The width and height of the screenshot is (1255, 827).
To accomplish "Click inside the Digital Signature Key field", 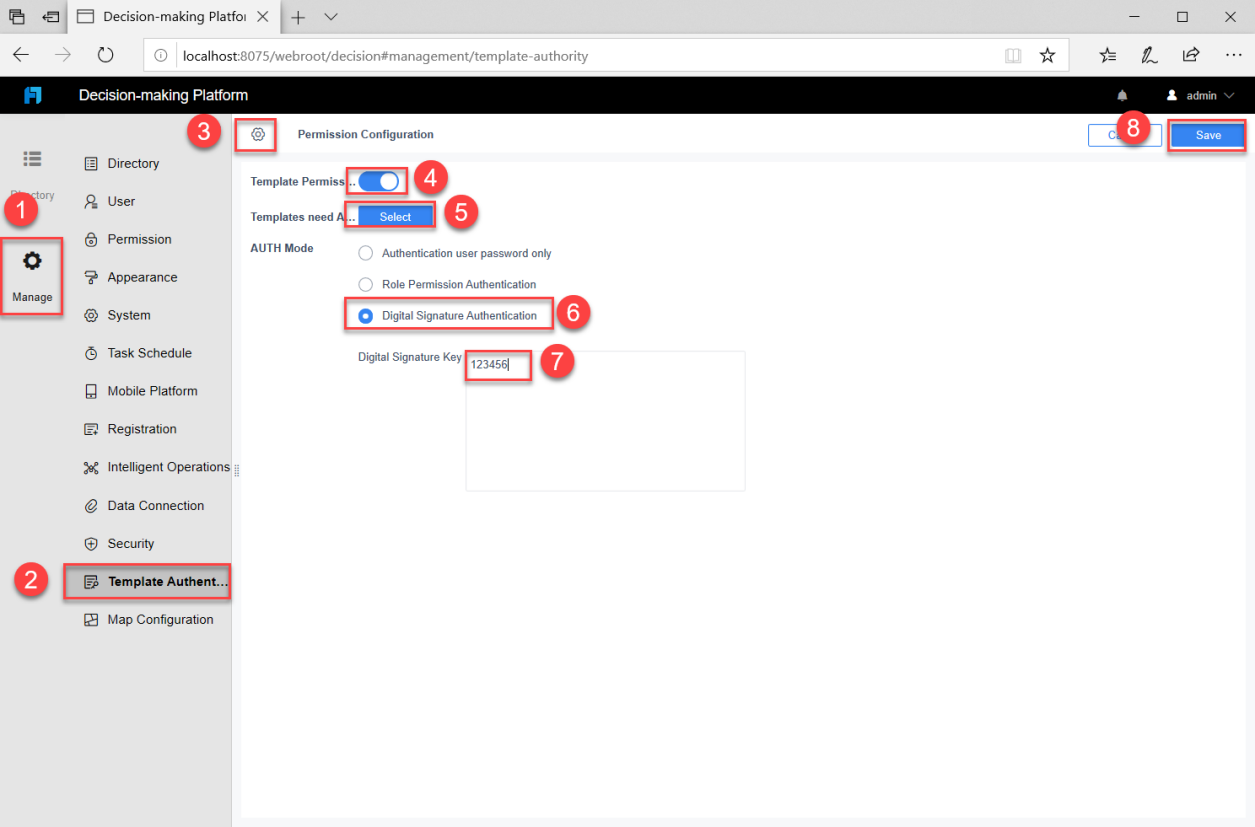I will (x=497, y=365).
